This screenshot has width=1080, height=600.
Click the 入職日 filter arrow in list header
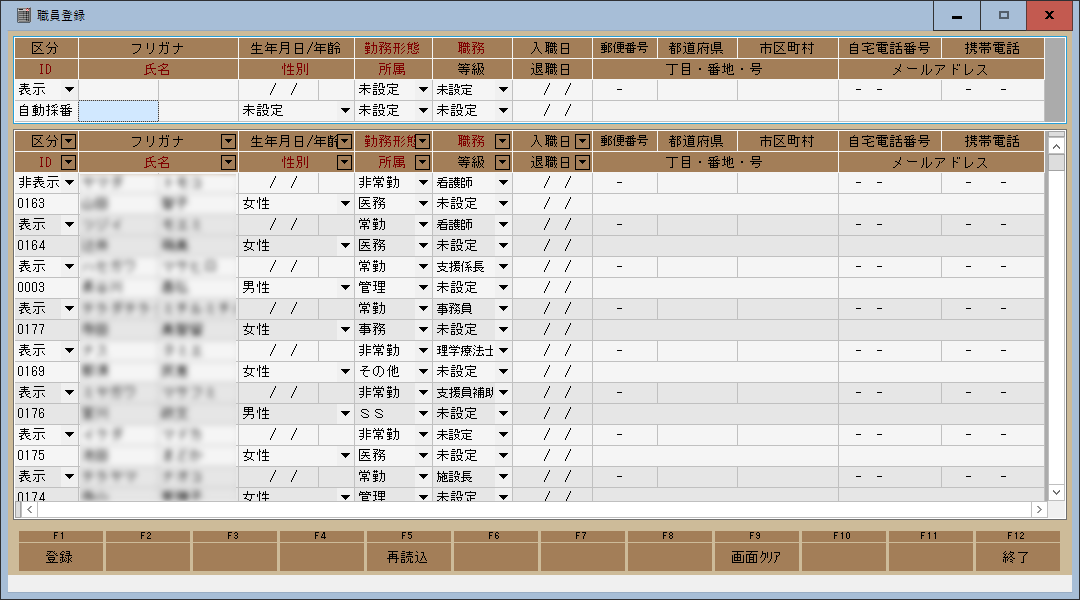[582, 142]
